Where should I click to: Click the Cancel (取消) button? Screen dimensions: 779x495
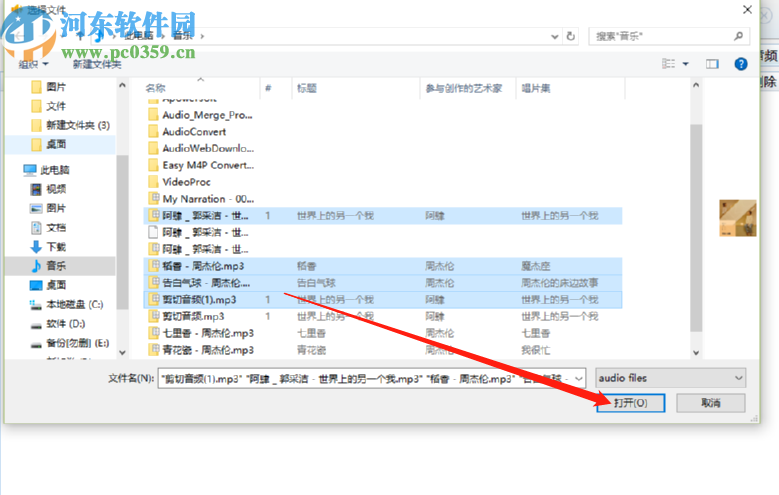pos(710,403)
